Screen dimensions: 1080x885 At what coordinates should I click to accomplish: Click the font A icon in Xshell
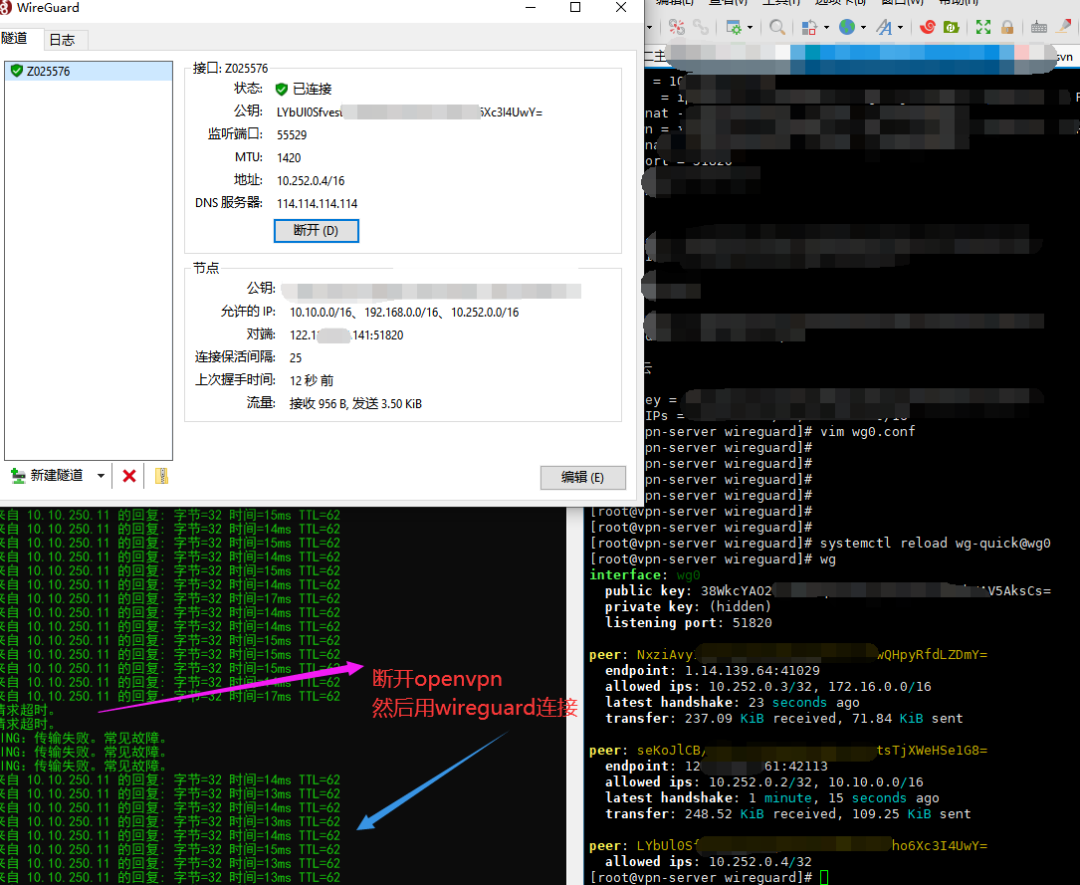click(x=884, y=27)
